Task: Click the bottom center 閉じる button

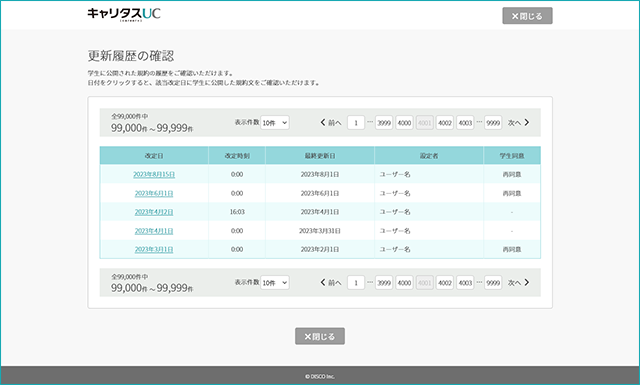Action: 320,336
